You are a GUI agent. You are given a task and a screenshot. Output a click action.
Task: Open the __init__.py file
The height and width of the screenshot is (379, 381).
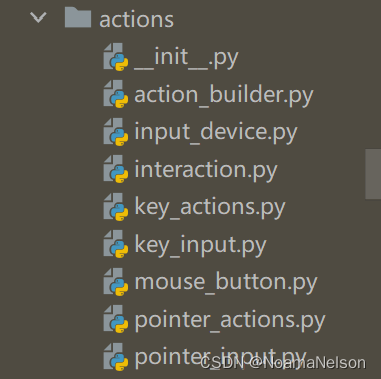coord(186,58)
